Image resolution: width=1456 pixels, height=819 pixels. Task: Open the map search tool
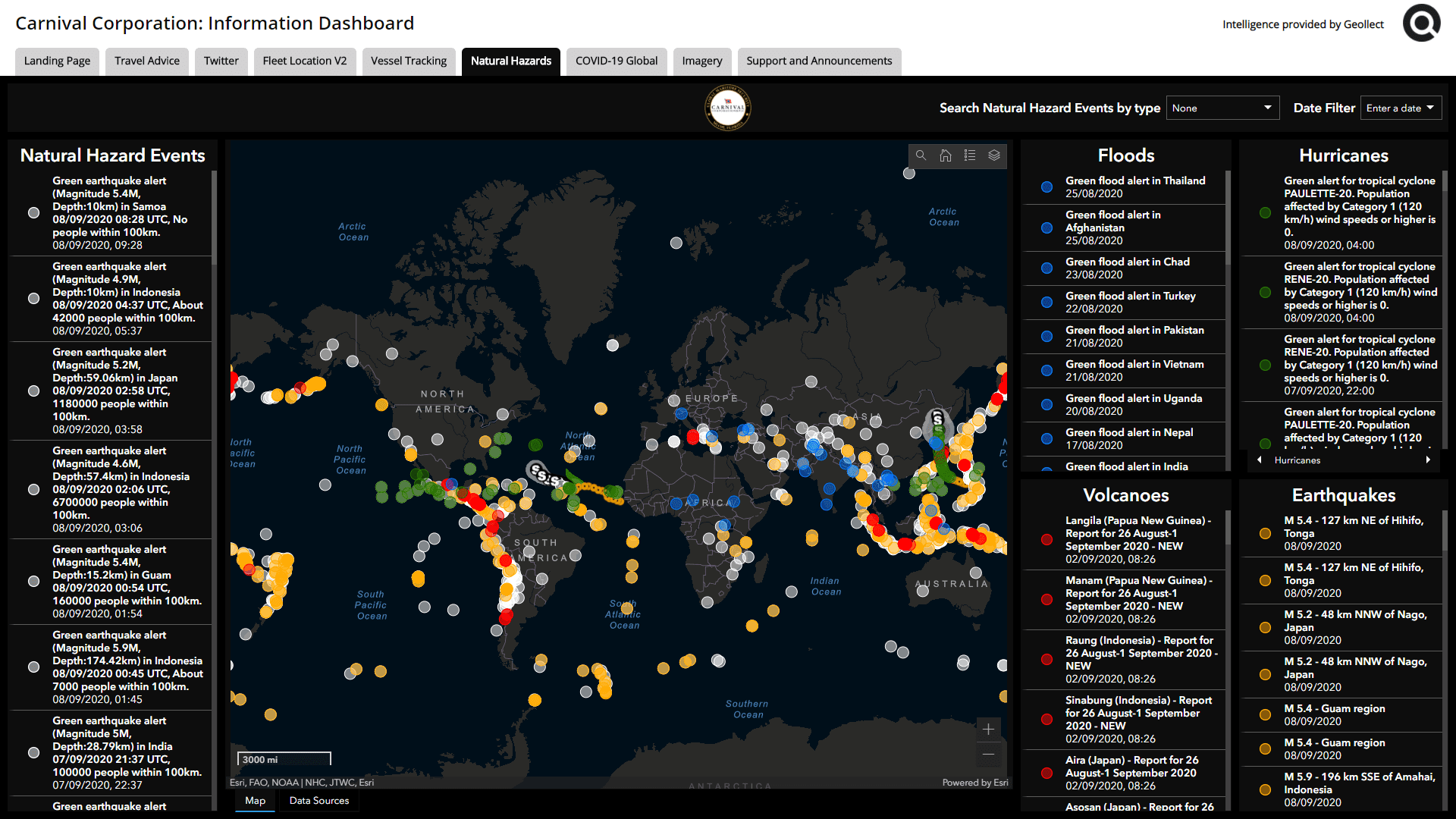921,155
